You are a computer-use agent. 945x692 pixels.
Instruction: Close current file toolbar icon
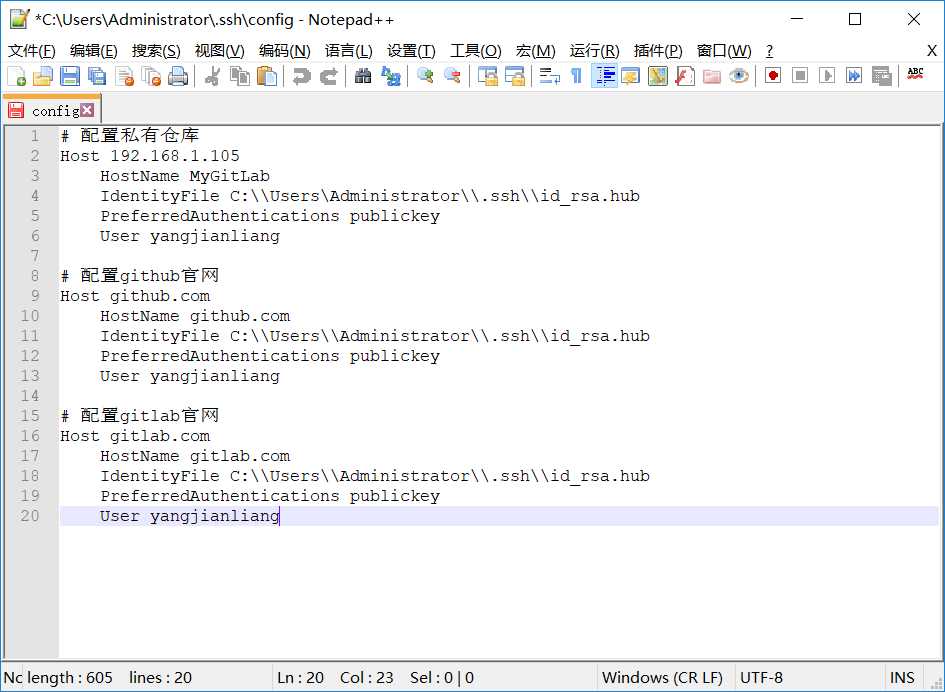[124, 77]
